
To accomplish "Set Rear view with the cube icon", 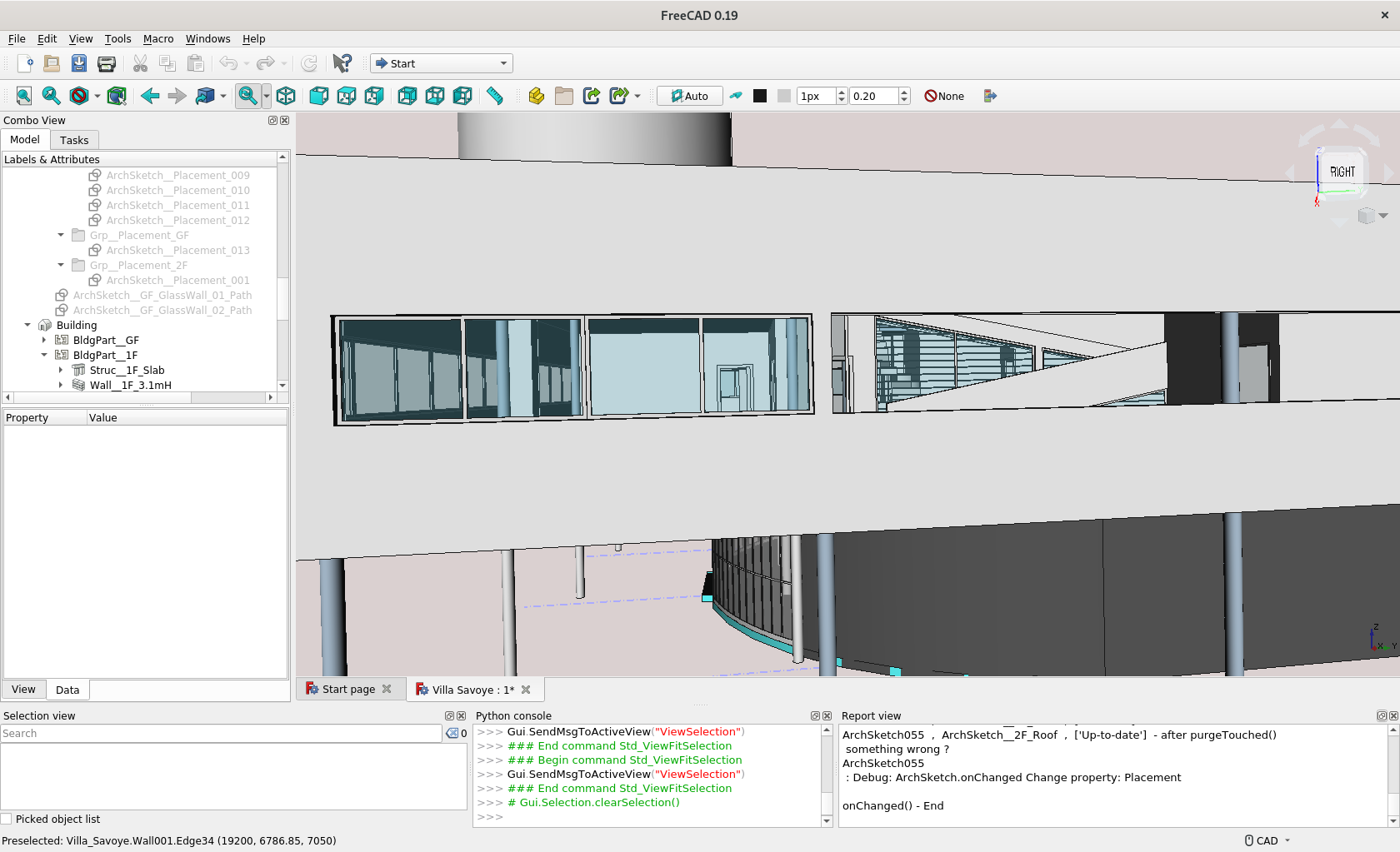I will [407, 96].
